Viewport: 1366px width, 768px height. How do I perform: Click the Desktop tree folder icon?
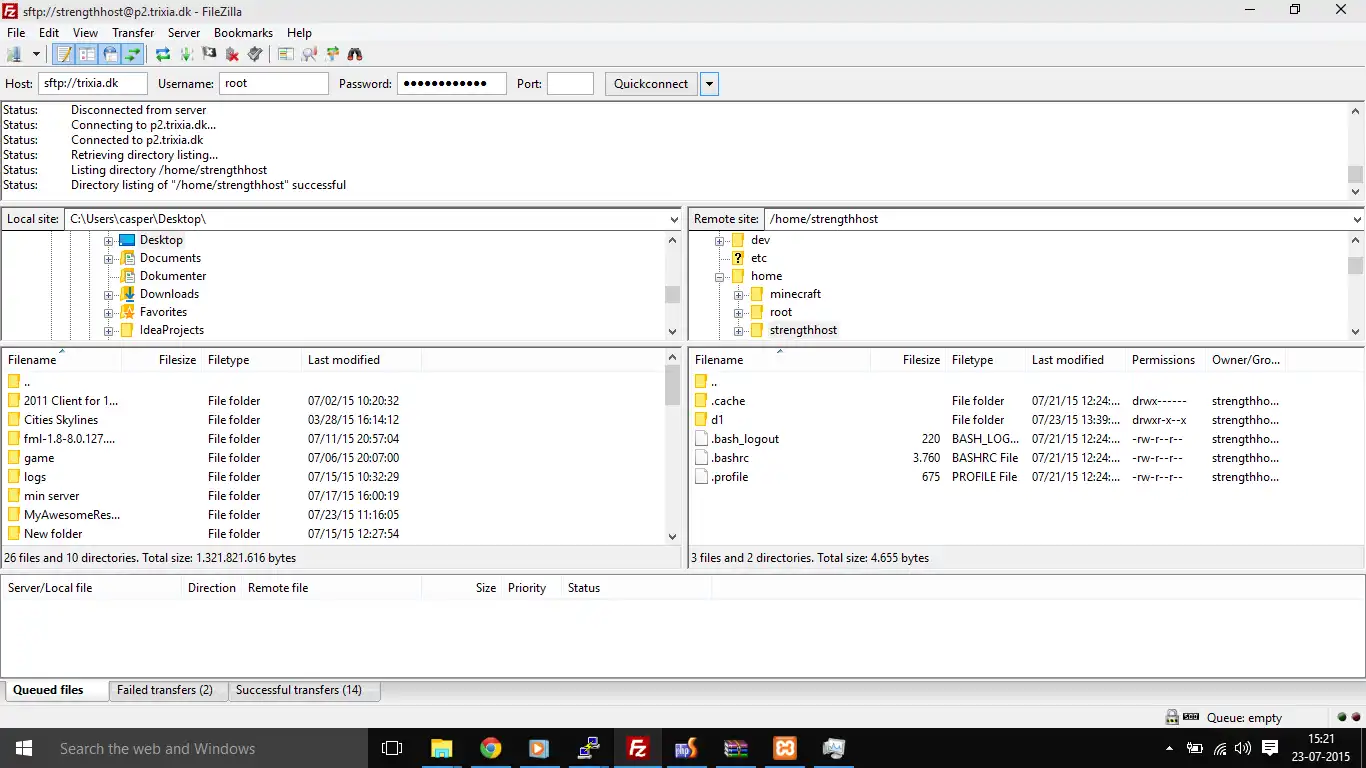tap(127, 240)
